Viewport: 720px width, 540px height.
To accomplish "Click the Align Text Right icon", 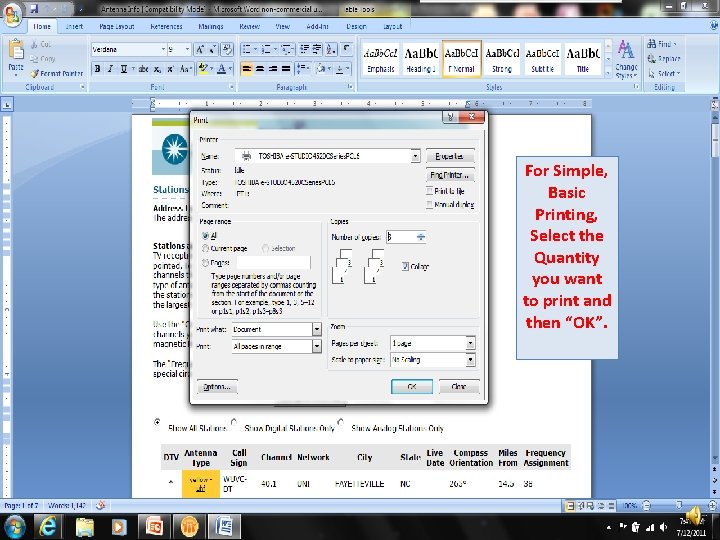I will pyautogui.click(x=273, y=69).
